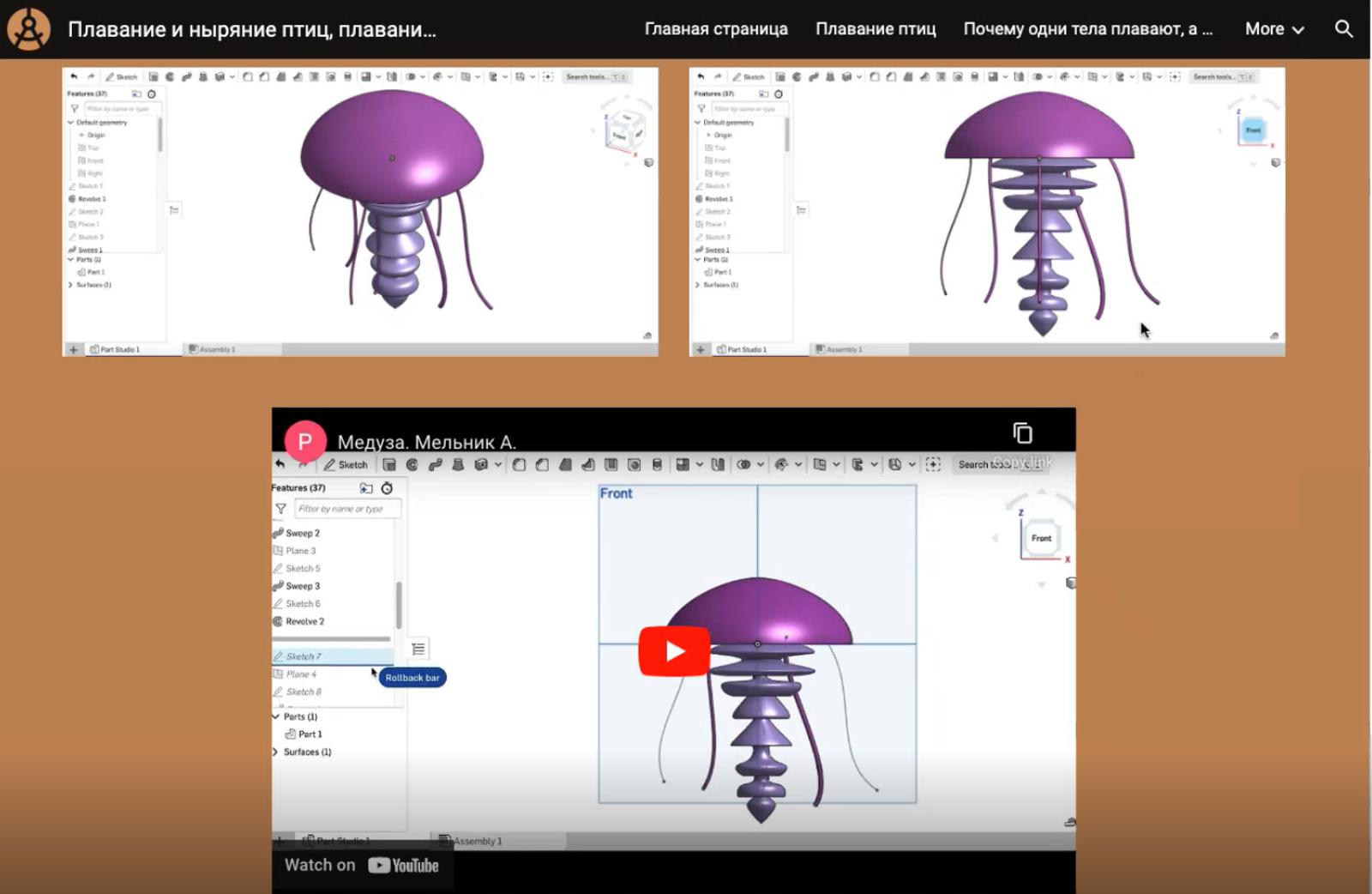Screen dimensions: 1372x894
Task: Collapse the Parts (1) tree section
Action: [x=276, y=716]
